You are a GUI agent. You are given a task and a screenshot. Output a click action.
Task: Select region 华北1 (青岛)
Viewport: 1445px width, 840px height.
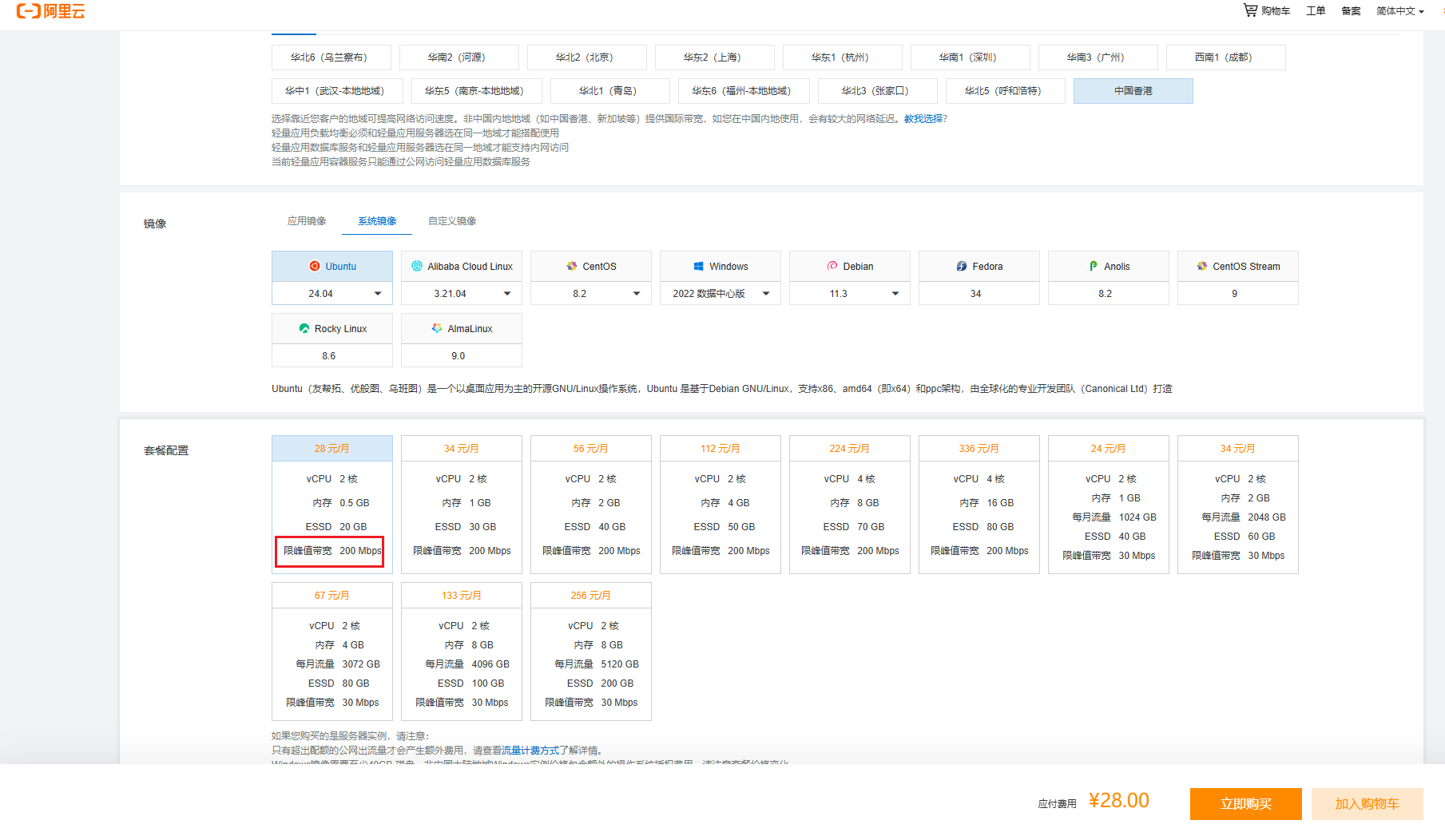[611, 91]
